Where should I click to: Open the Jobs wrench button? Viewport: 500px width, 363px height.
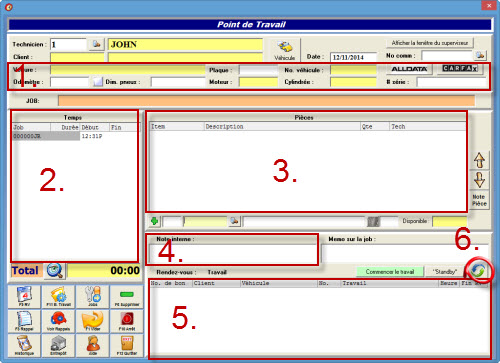click(92, 296)
